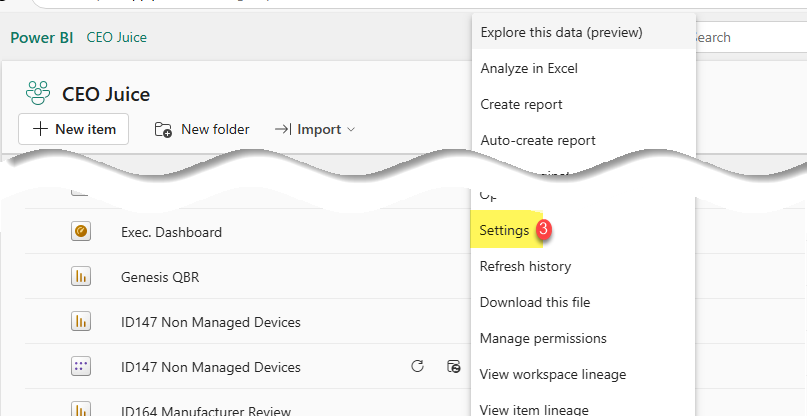
Task: Click the Exec. Dashboard gauge icon
Action: click(x=81, y=232)
